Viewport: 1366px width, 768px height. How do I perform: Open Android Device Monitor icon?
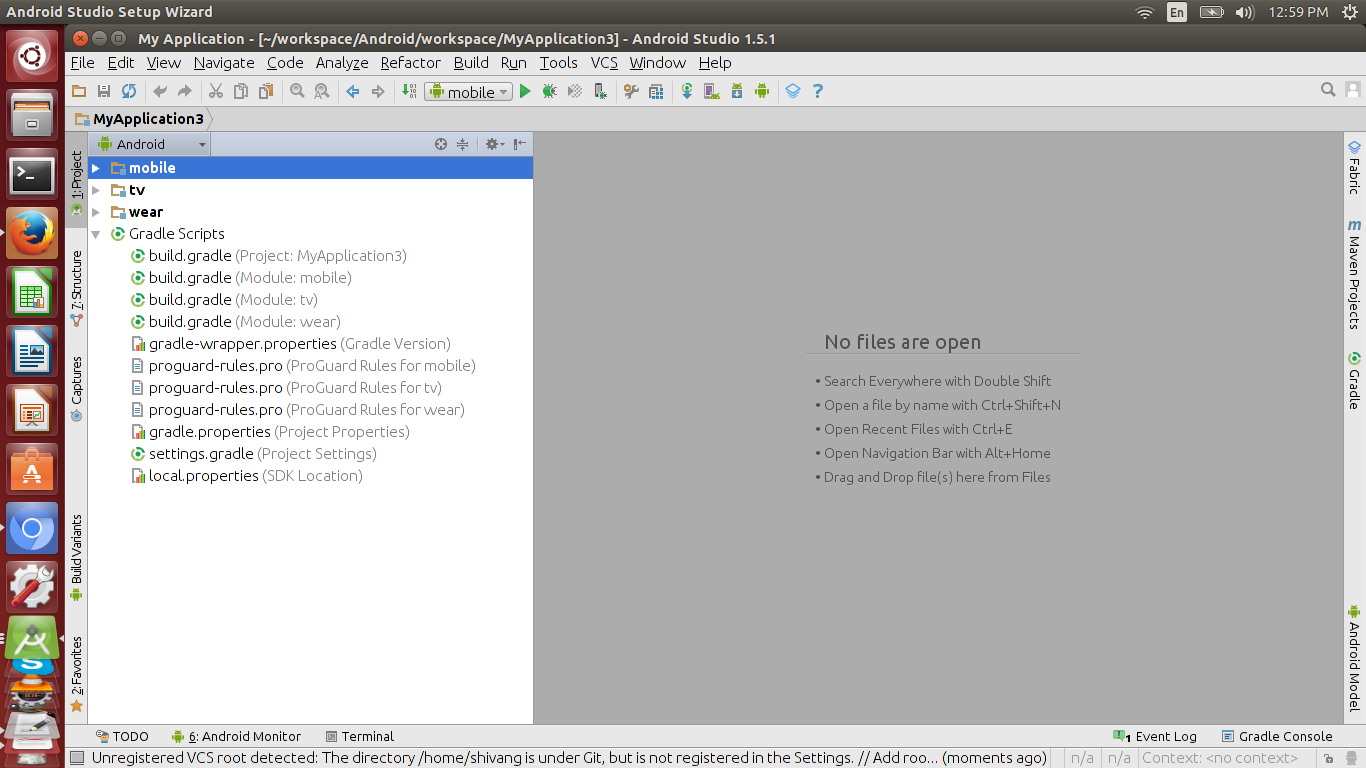762,91
